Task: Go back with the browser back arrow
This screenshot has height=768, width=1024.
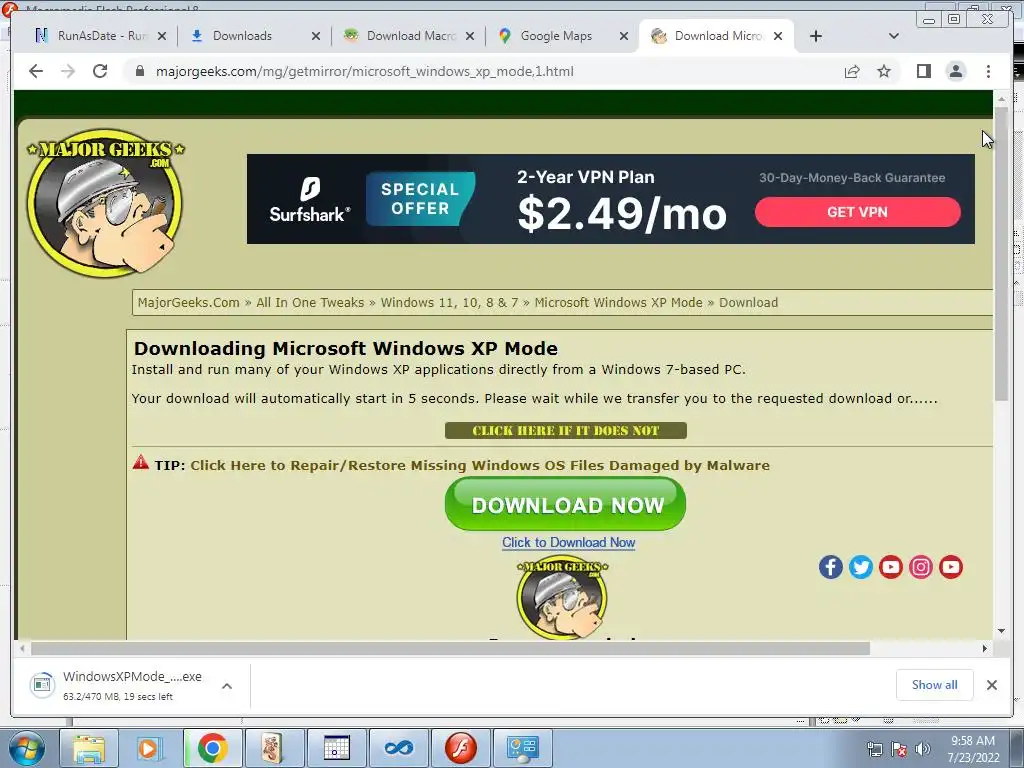Action: [x=36, y=71]
